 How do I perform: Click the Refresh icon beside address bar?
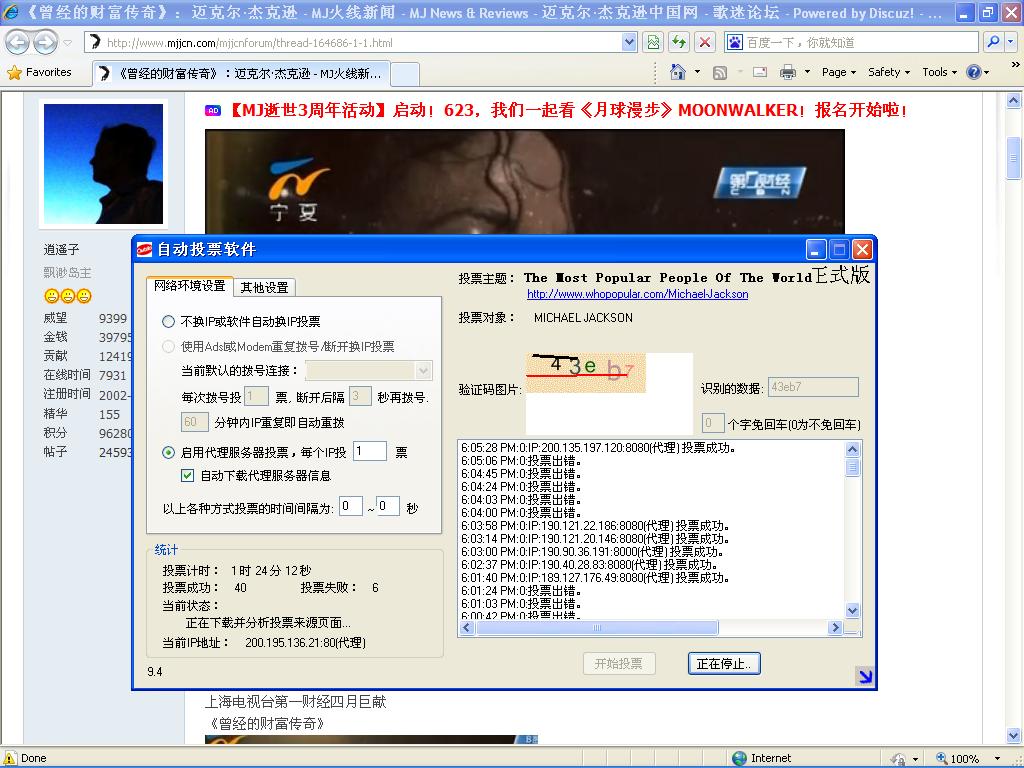679,42
